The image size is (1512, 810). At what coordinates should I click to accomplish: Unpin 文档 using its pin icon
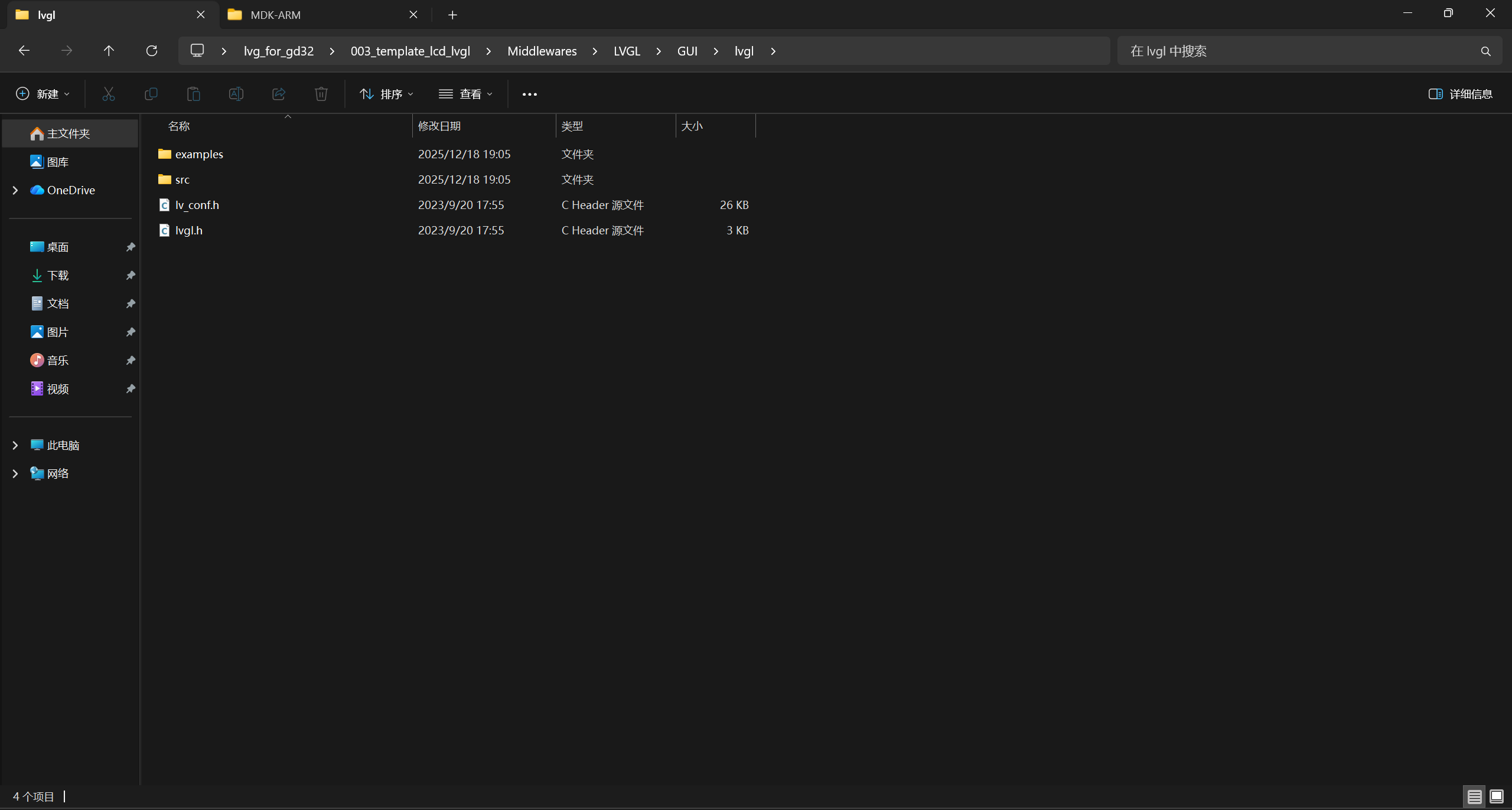(x=131, y=304)
